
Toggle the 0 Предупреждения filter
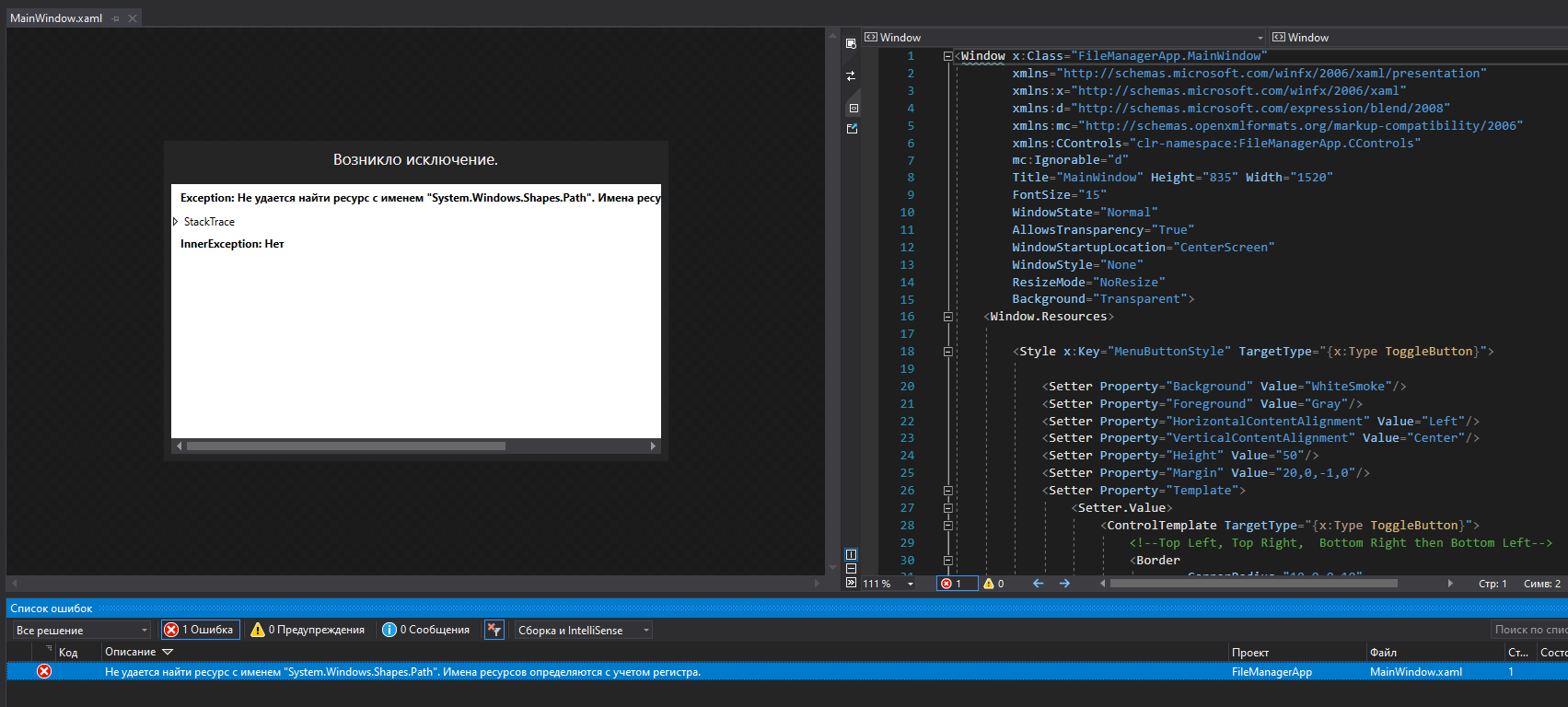[x=308, y=630]
